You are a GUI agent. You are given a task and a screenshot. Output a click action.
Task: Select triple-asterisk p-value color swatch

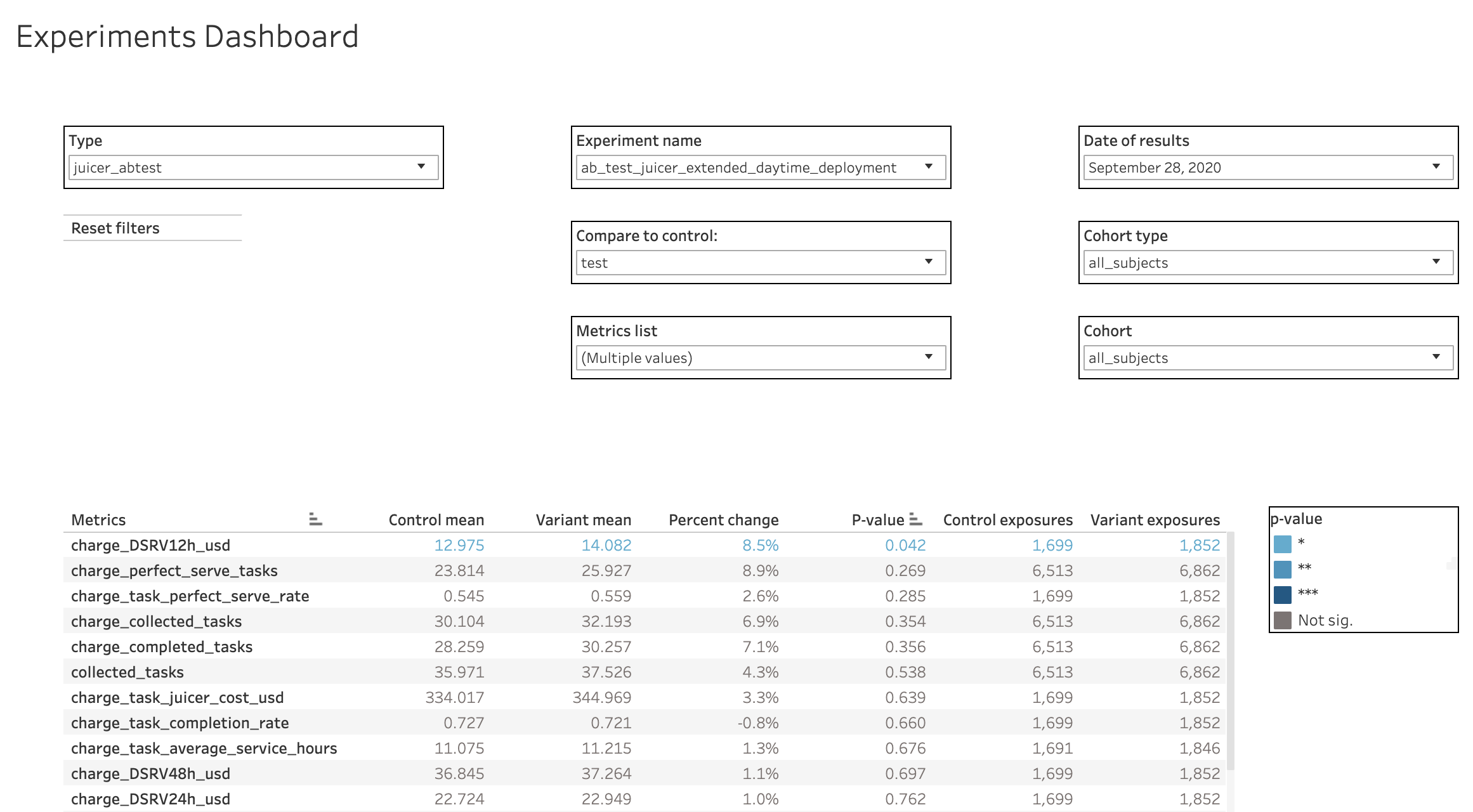[1282, 594]
